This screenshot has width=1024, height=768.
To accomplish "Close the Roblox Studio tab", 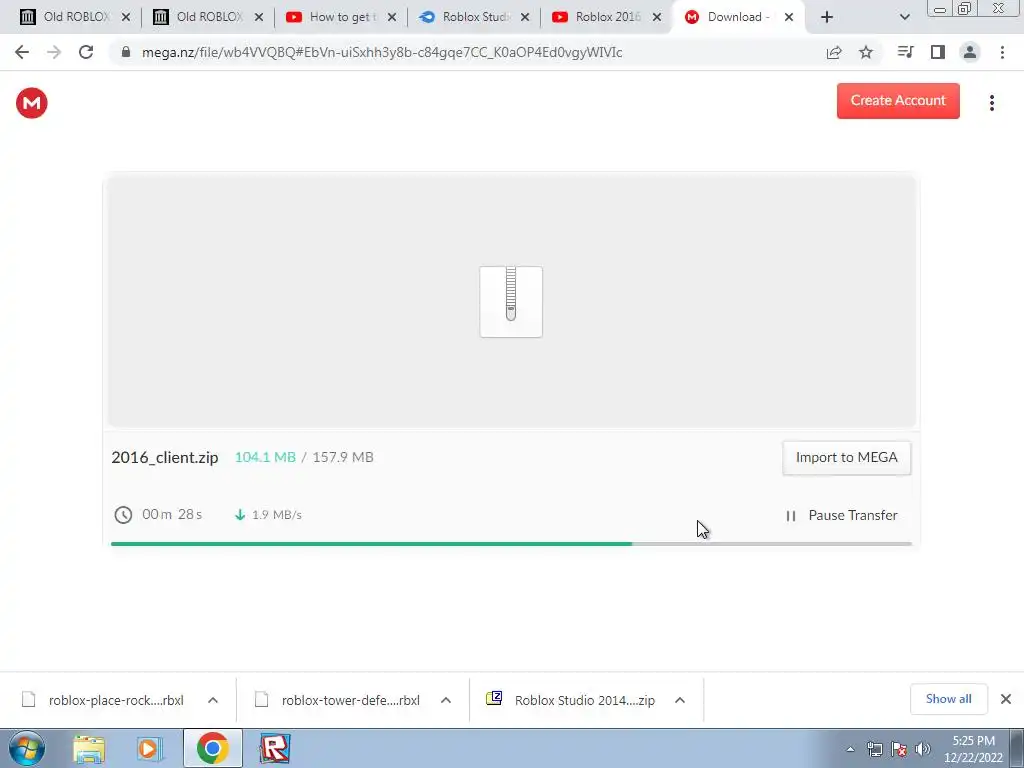I will click(525, 18).
